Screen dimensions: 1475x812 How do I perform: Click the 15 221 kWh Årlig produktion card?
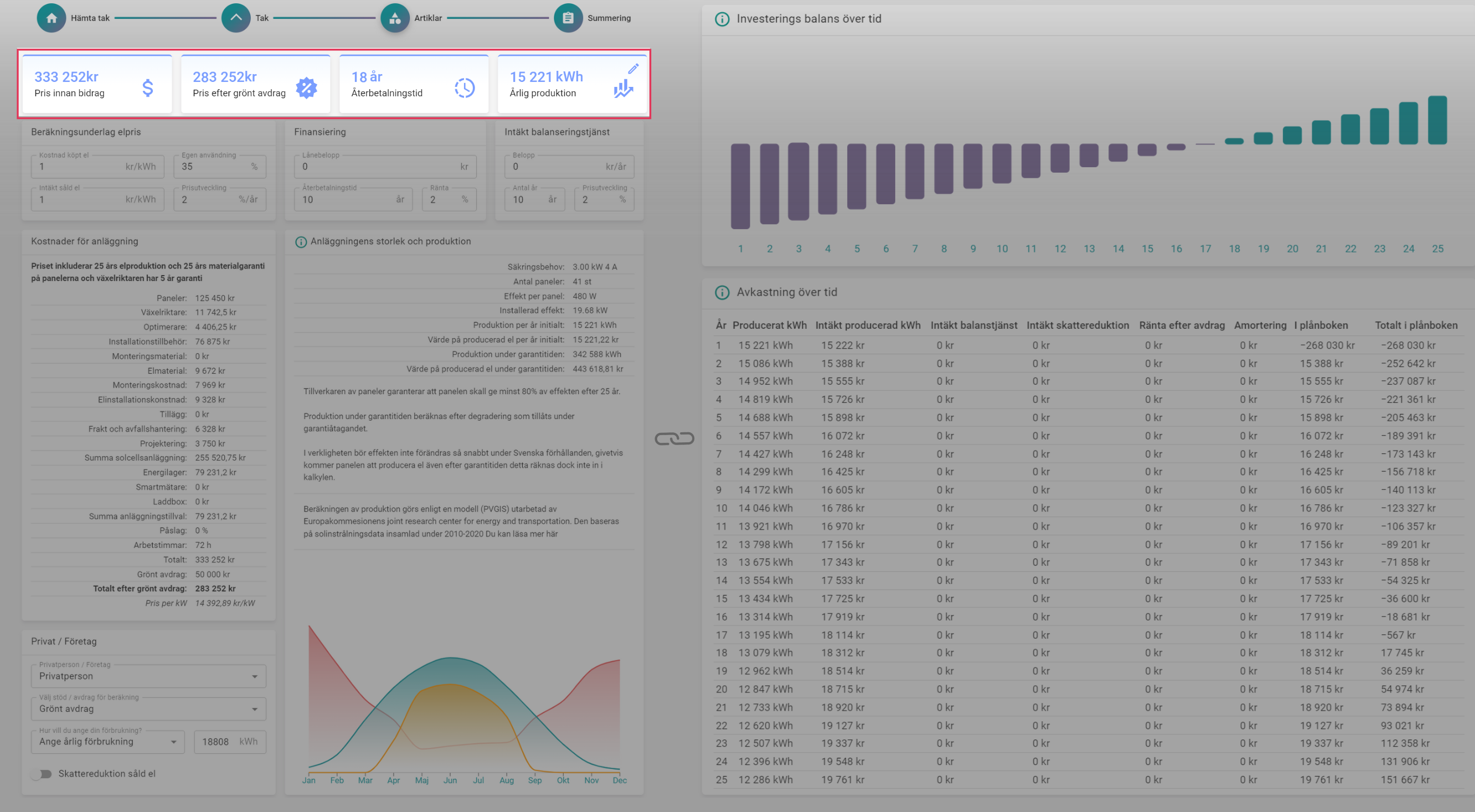[573, 84]
